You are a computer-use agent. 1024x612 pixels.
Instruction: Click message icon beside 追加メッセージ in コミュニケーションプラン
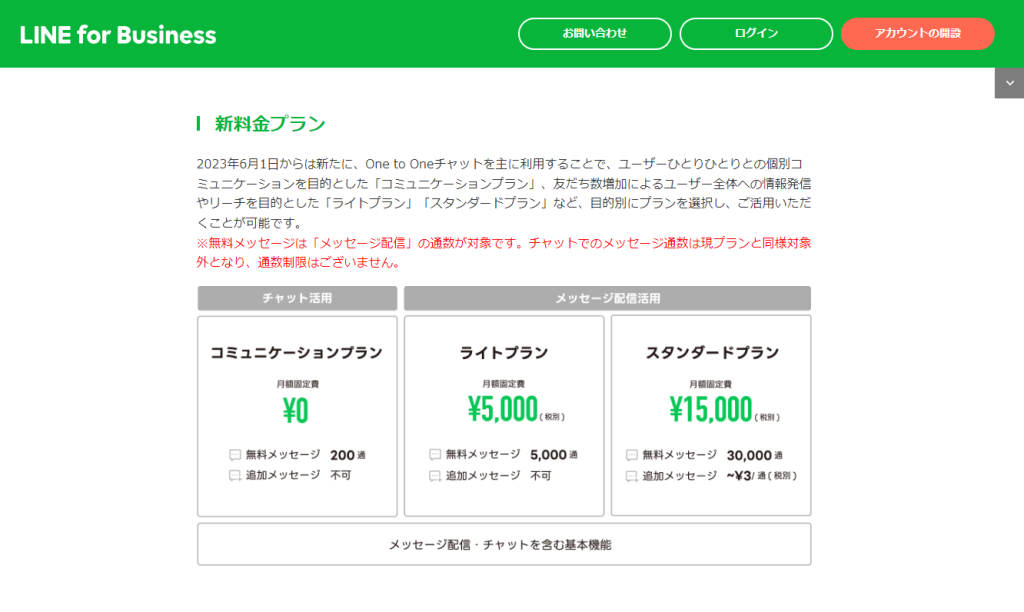(x=235, y=475)
